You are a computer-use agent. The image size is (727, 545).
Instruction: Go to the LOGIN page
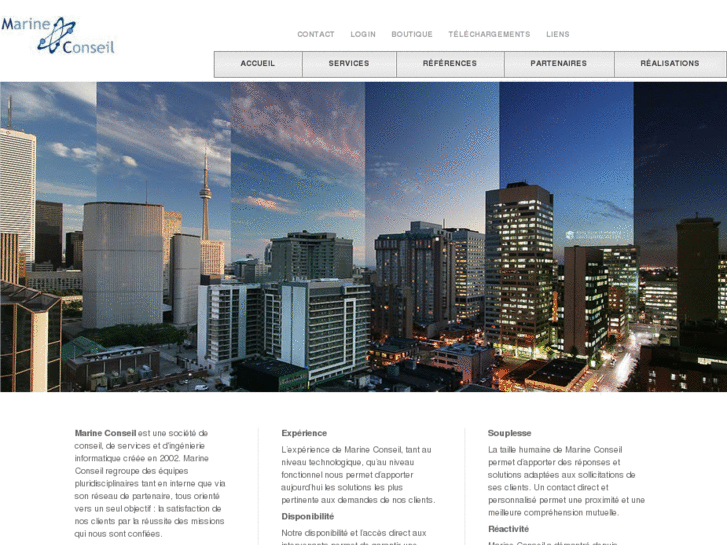tap(363, 34)
